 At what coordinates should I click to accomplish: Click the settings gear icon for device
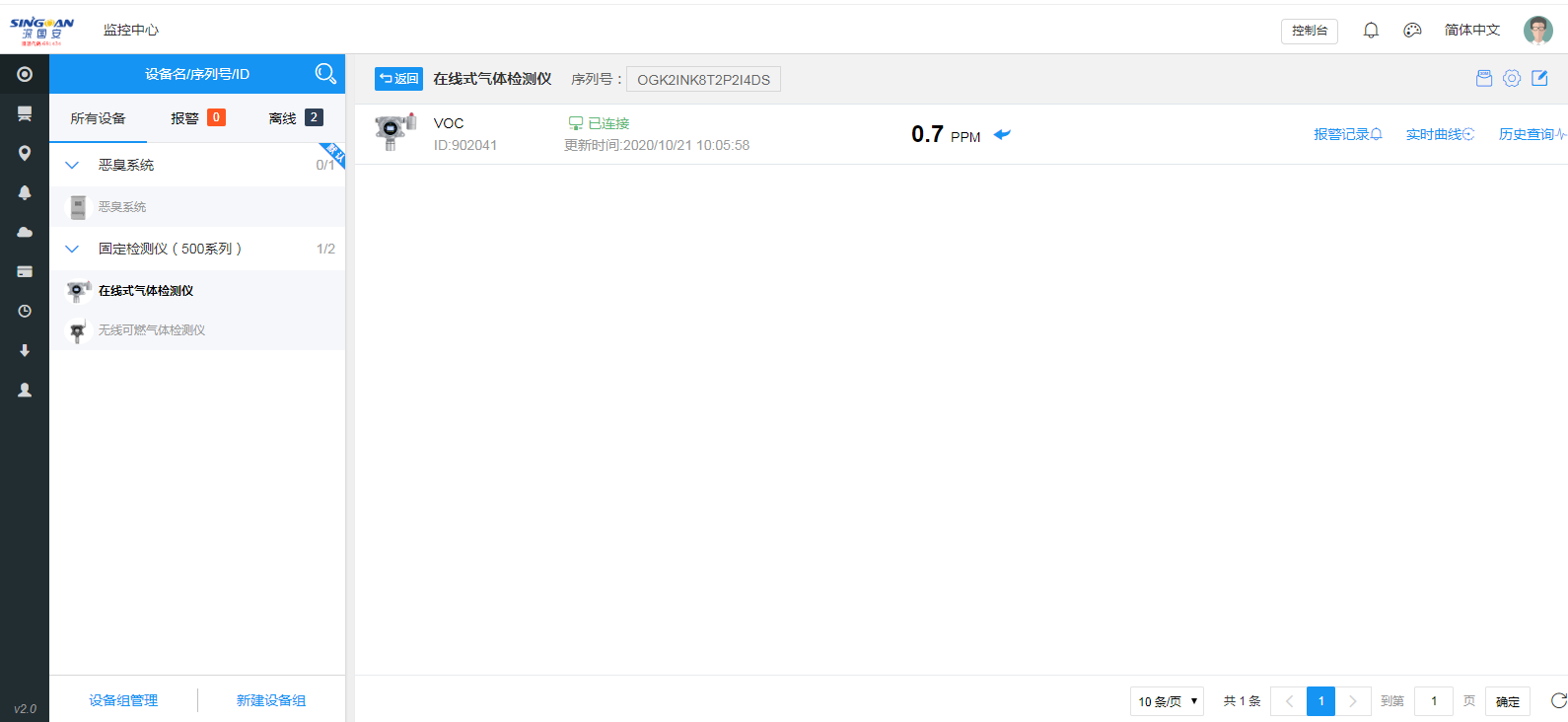point(1512,79)
